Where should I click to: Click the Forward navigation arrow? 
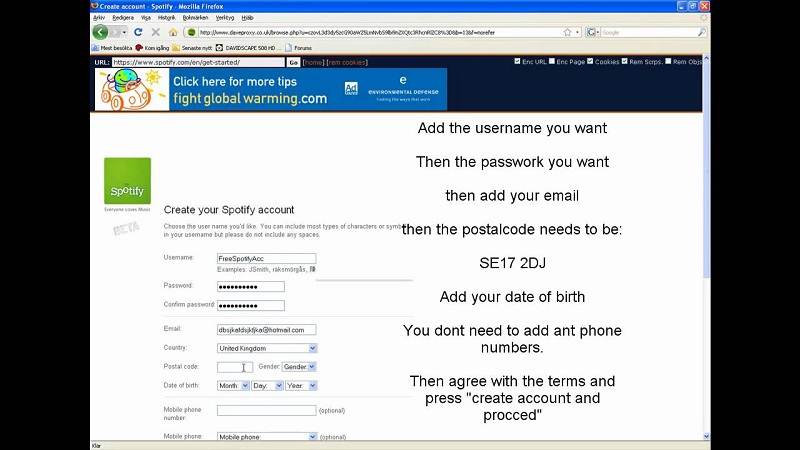[115, 32]
